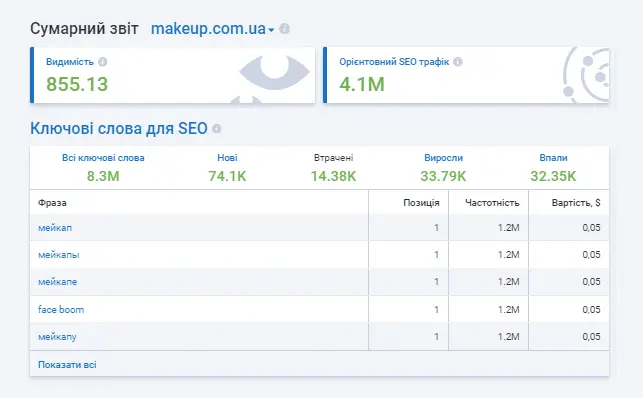This screenshot has width=643, height=398.
Task: Click cost 0,05 in мейкапы row
Action: pos(591,255)
